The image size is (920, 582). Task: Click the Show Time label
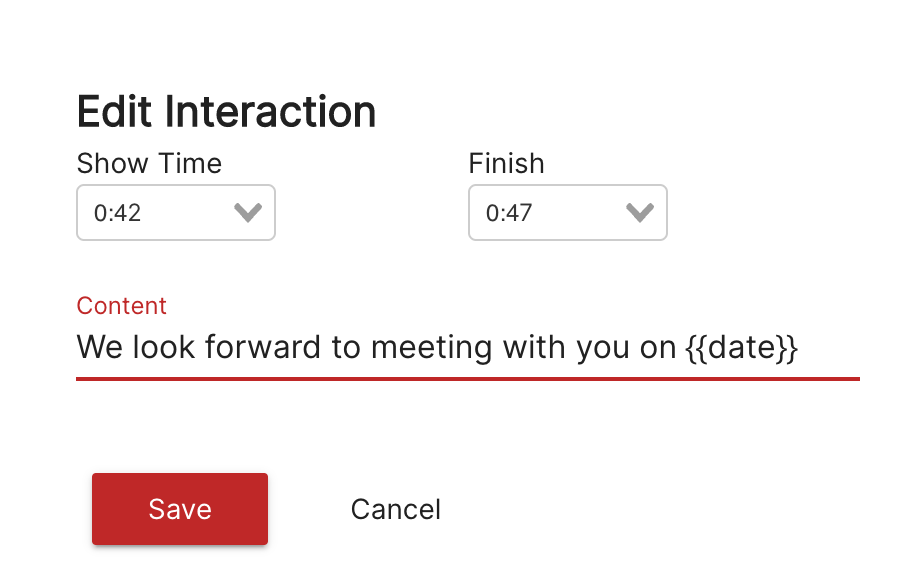coord(149,163)
